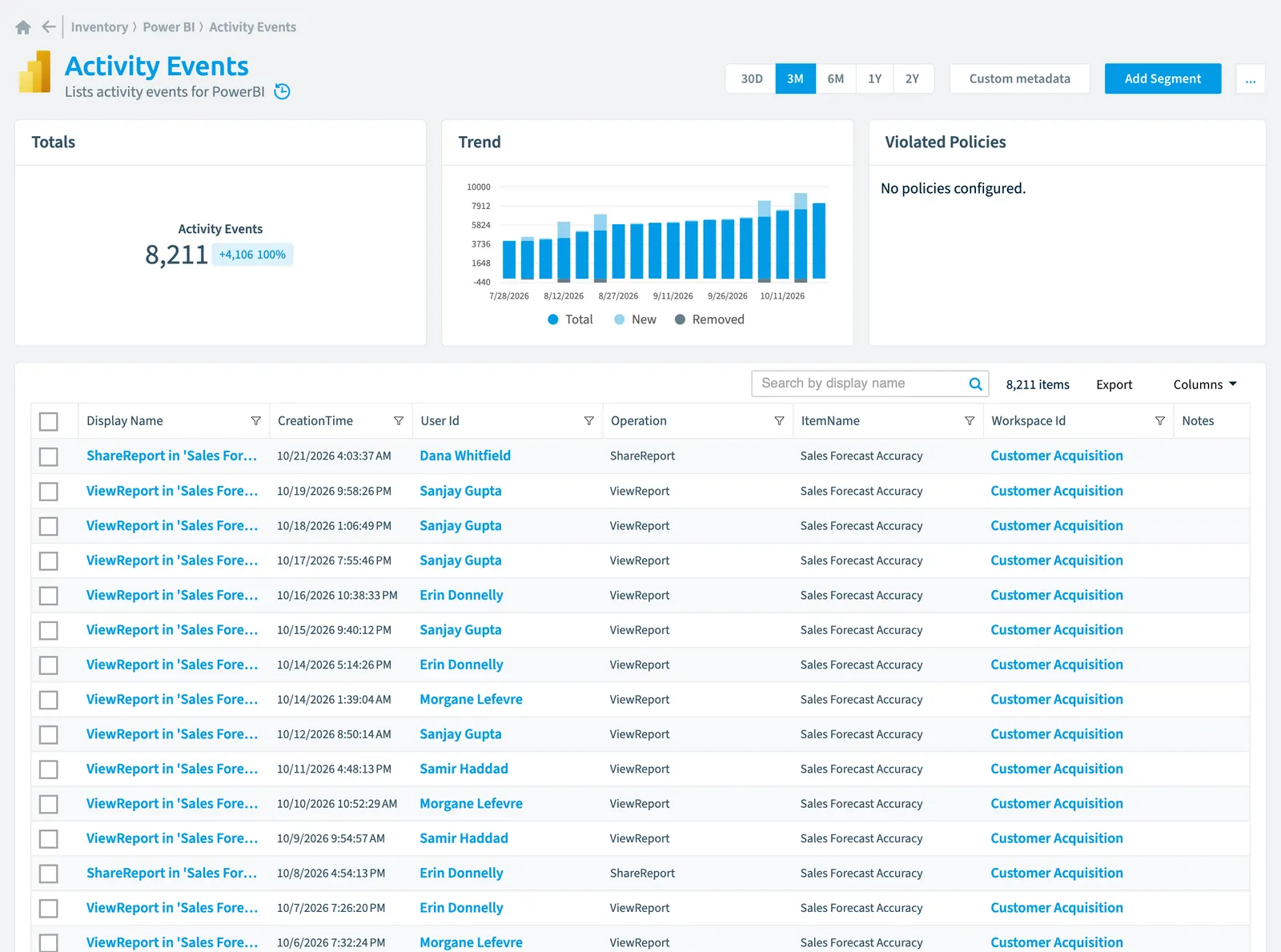Screen dimensions: 1281x952
Task: Click the Notes column header
Action: (x=1198, y=421)
